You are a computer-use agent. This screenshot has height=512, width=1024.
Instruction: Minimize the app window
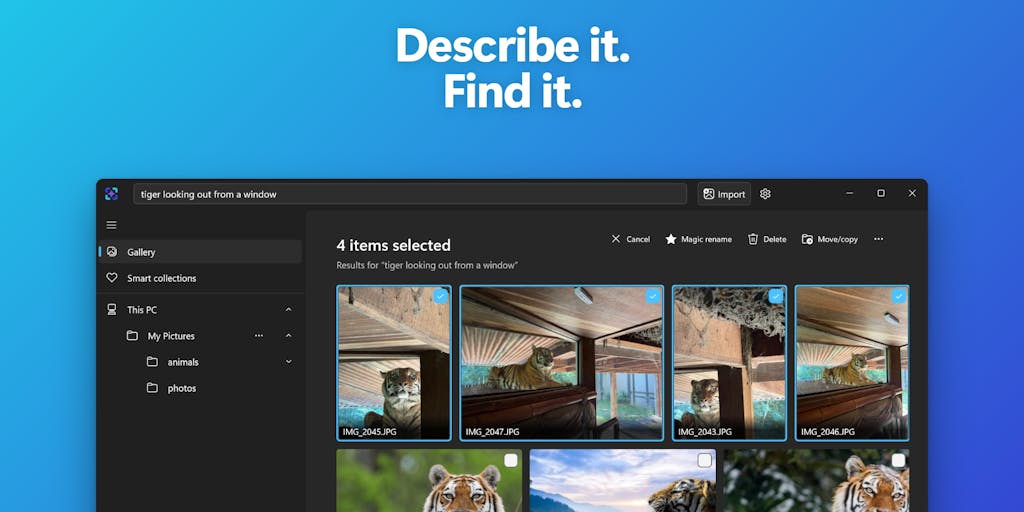point(850,193)
